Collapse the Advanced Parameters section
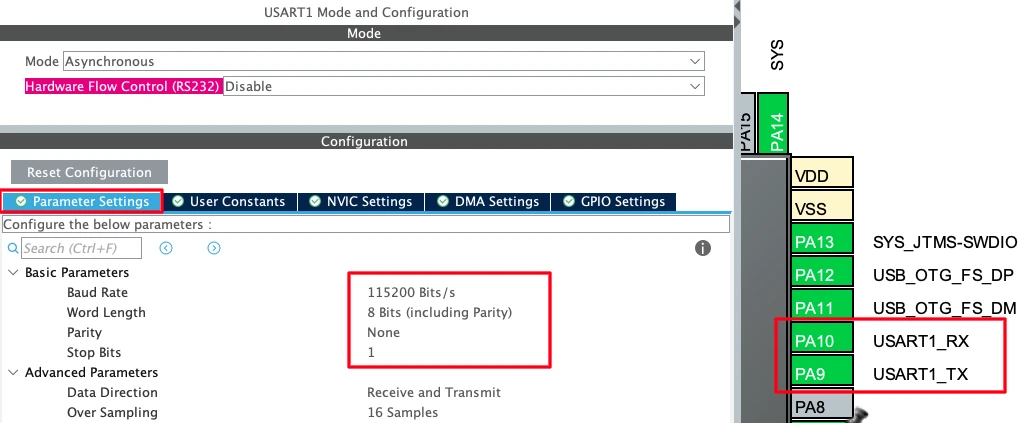This screenshot has height=423, width=1034. [13, 373]
